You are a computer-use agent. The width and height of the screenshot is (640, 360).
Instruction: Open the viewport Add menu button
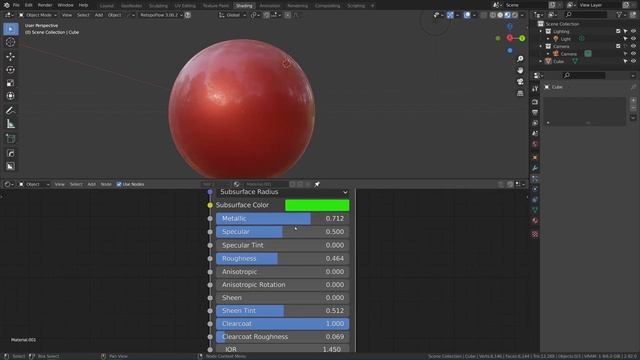99,15
